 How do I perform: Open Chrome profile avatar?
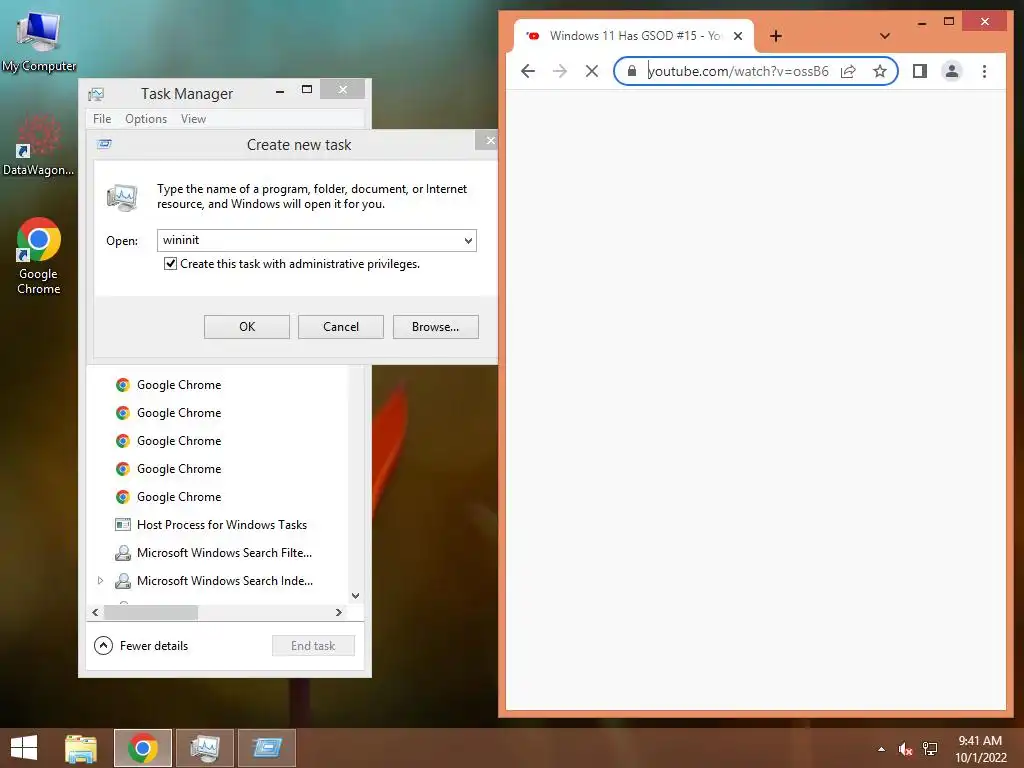[x=952, y=71]
